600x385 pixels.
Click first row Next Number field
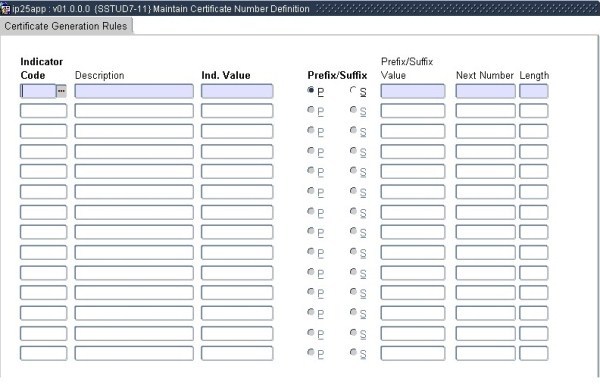pos(485,91)
